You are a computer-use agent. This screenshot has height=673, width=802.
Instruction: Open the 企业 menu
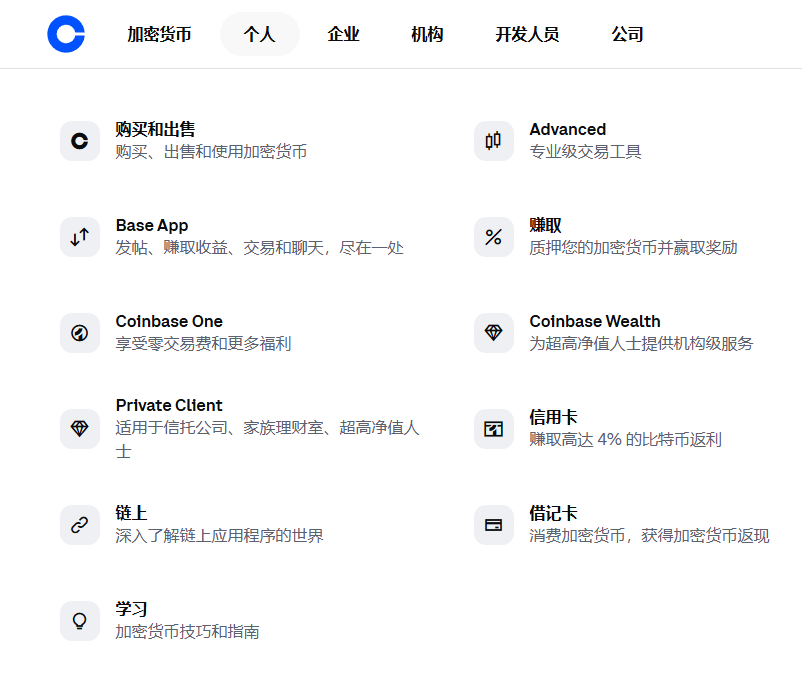coord(343,34)
